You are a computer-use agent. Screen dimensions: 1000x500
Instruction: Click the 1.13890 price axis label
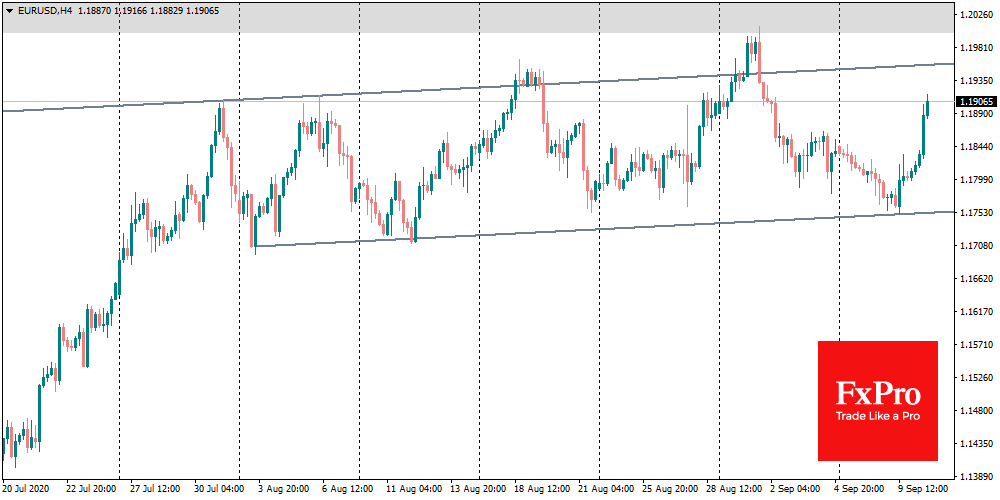coord(976,477)
